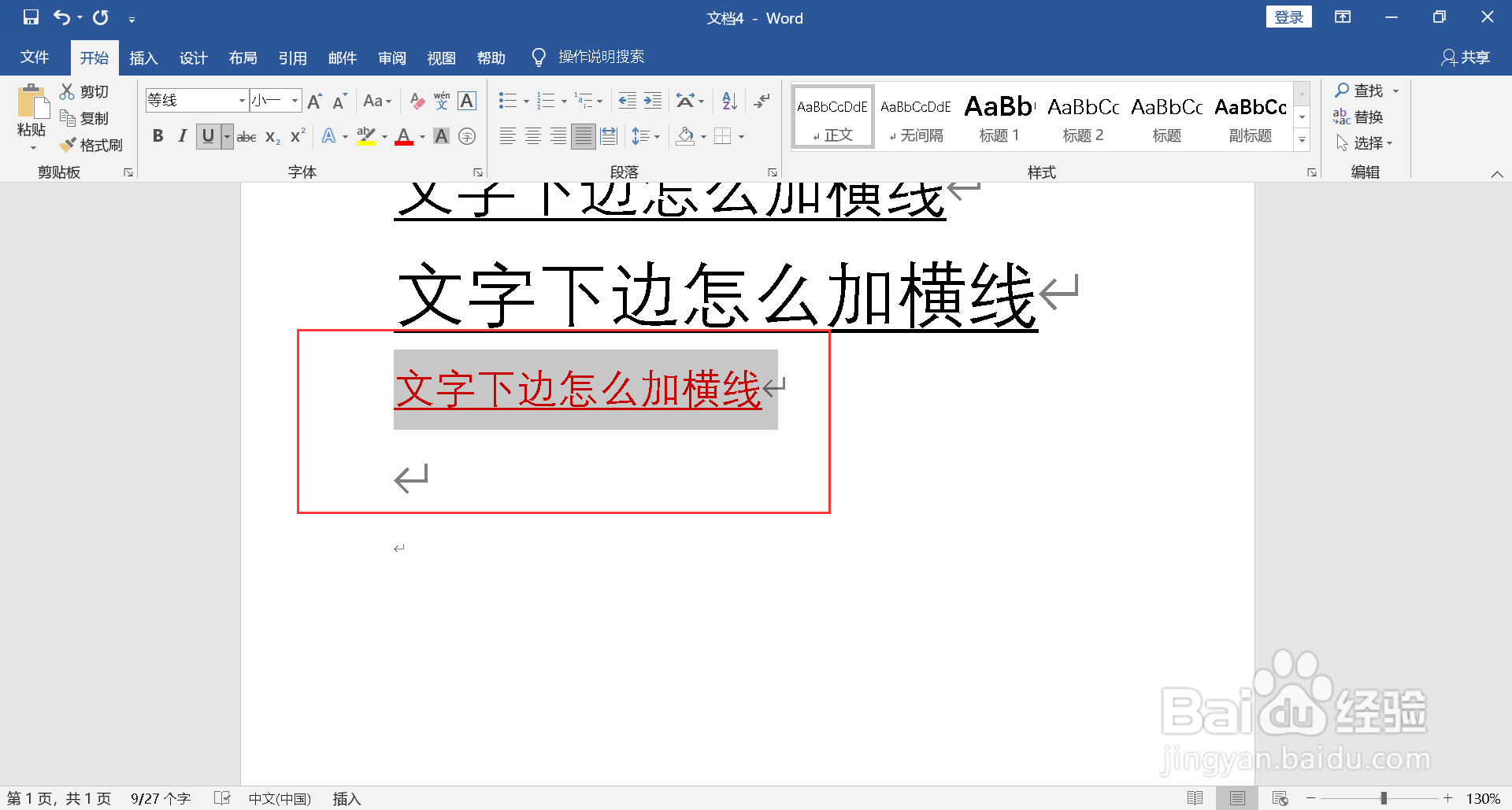Open the font size 小一 dropdown
Screen dimensions: 1512x810
295,101
